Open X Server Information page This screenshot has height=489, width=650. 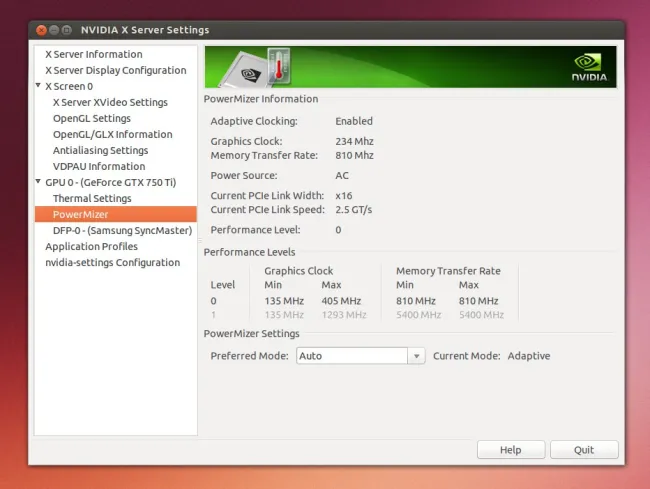pos(94,54)
